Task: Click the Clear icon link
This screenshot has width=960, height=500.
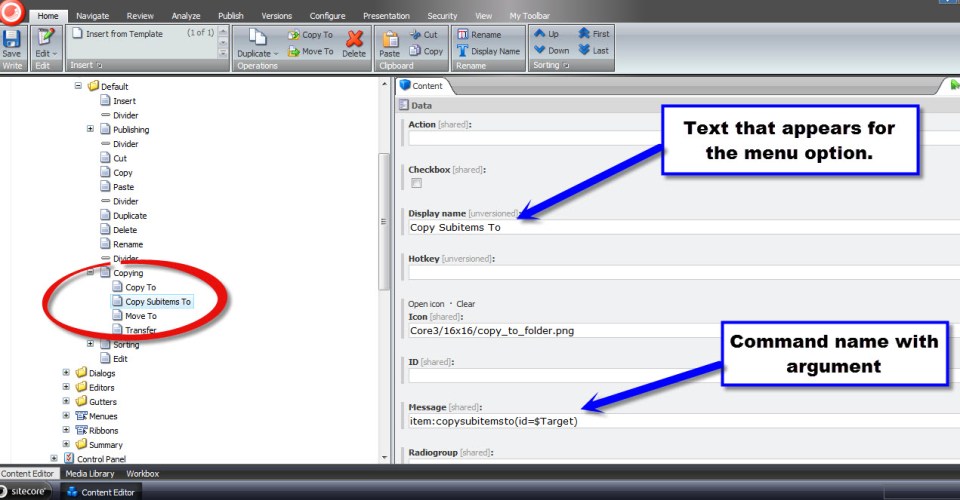Action: [x=465, y=304]
